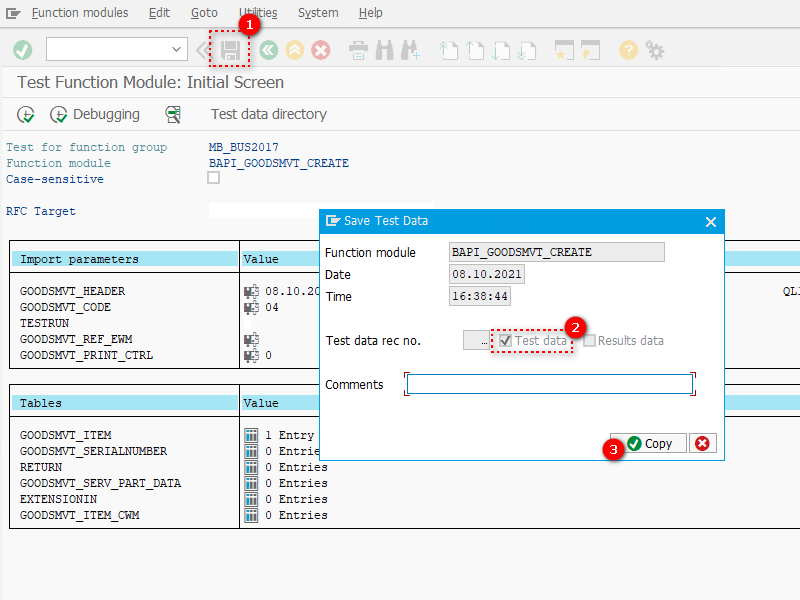Open the Print icon in the toolbar
The width and height of the screenshot is (800, 600).
(358, 49)
